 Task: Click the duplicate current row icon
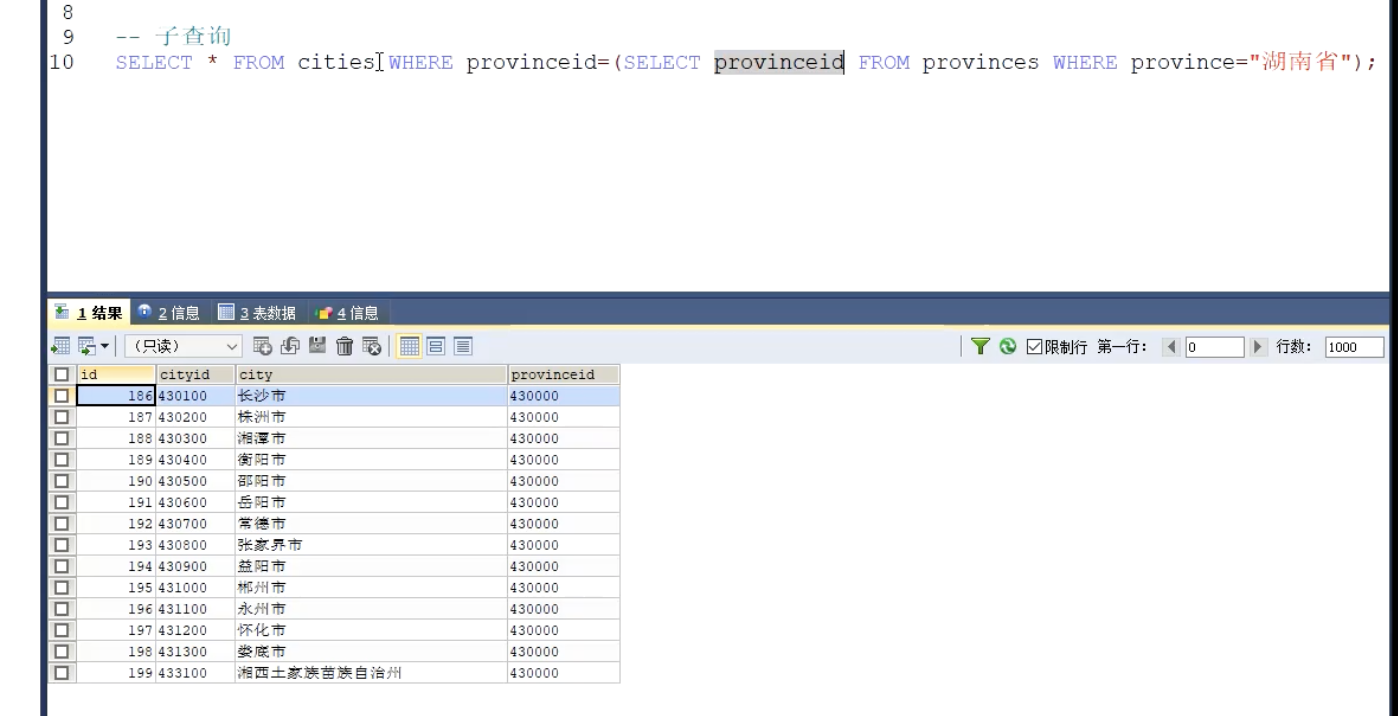click(290, 346)
